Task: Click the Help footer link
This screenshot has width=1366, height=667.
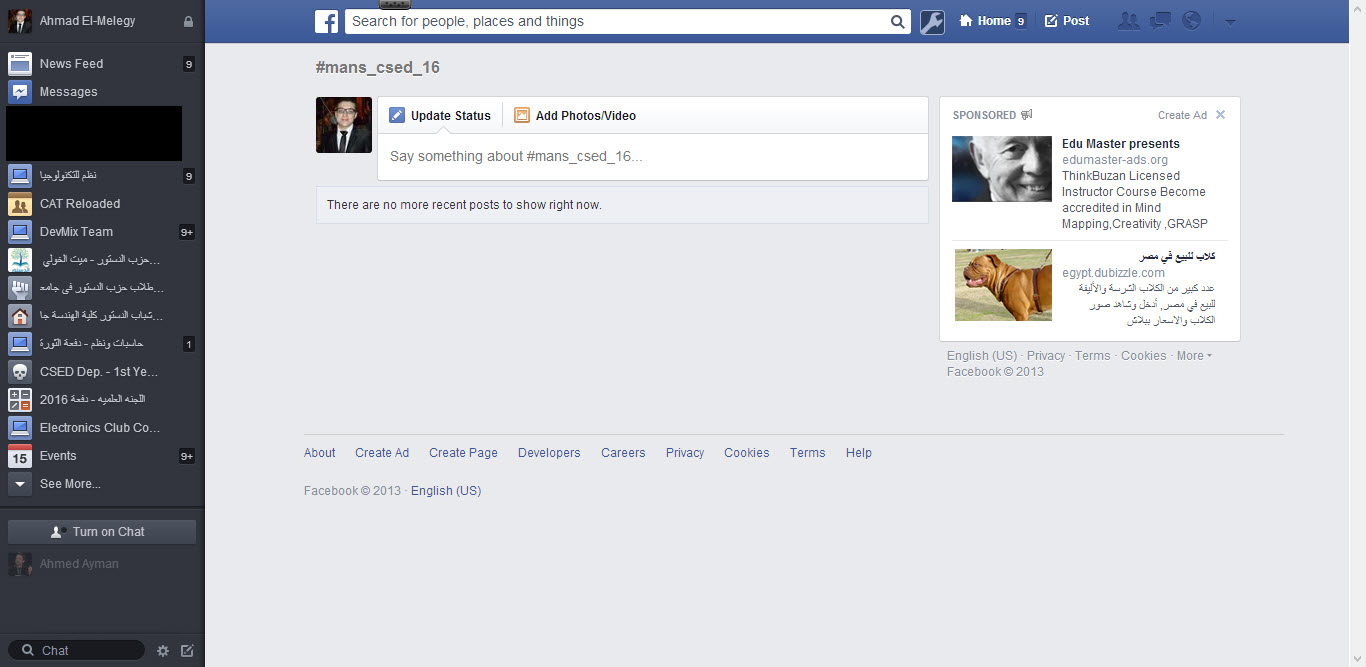Action: [x=858, y=453]
